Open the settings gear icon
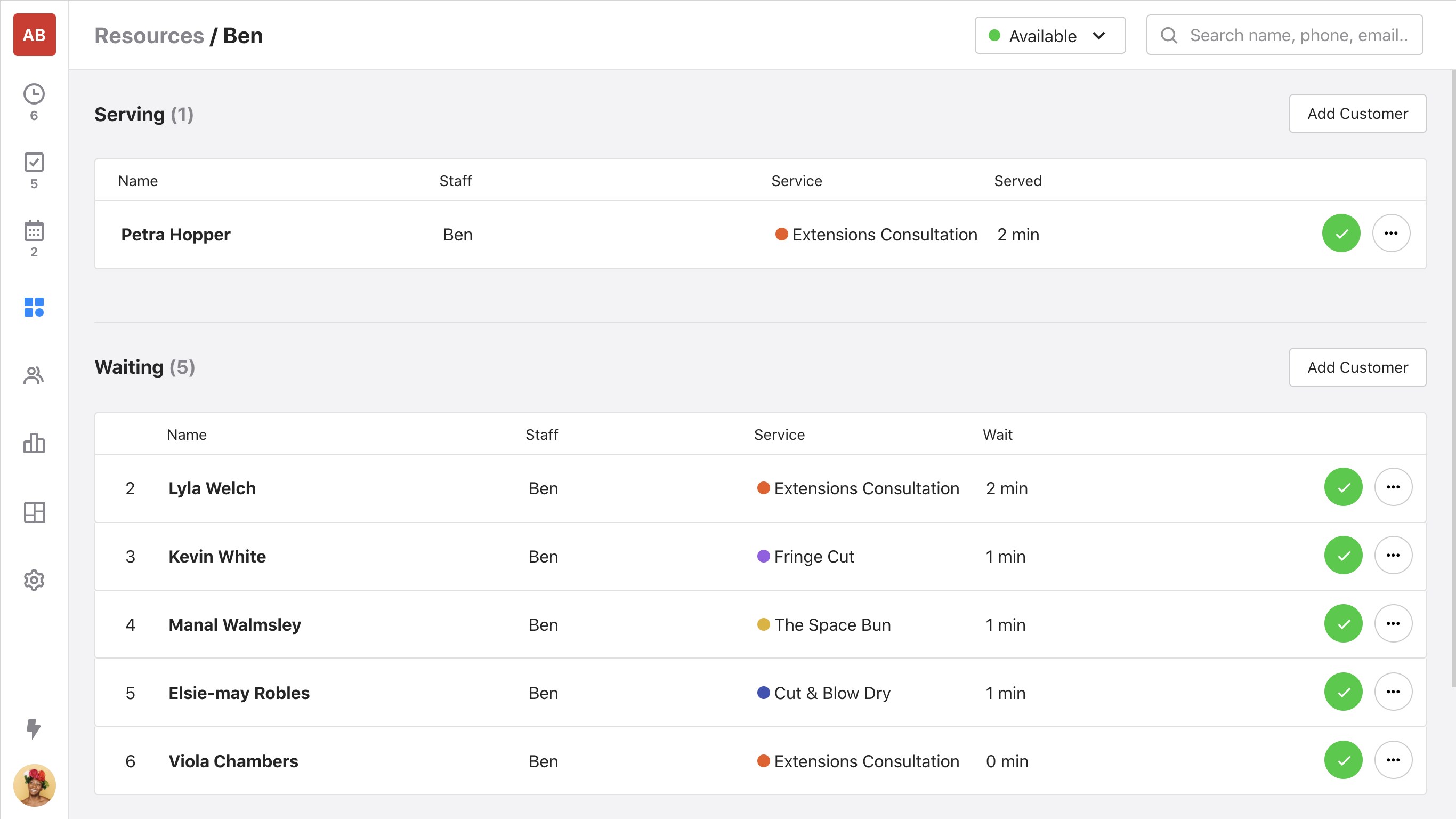The image size is (1456, 819). click(x=34, y=580)
